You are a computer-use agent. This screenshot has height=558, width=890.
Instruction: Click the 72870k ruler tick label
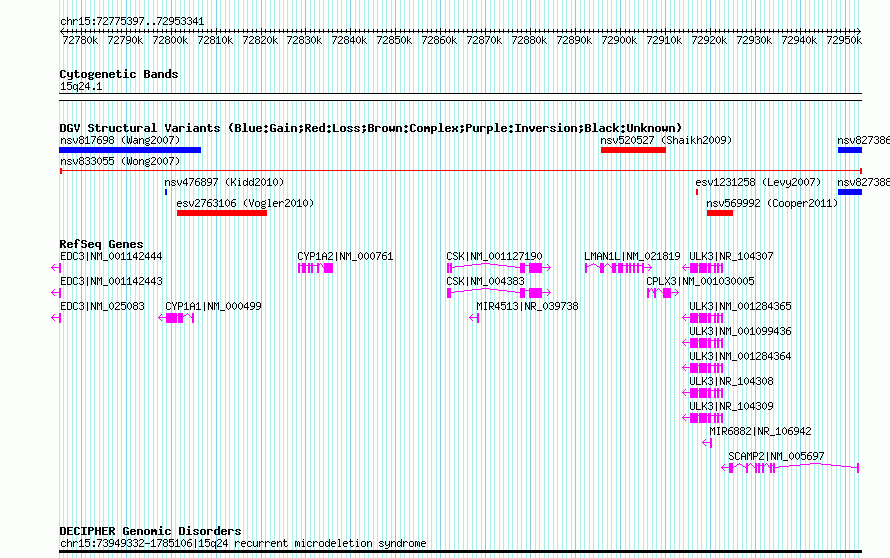pyautogui.click(x=484, y=40)
